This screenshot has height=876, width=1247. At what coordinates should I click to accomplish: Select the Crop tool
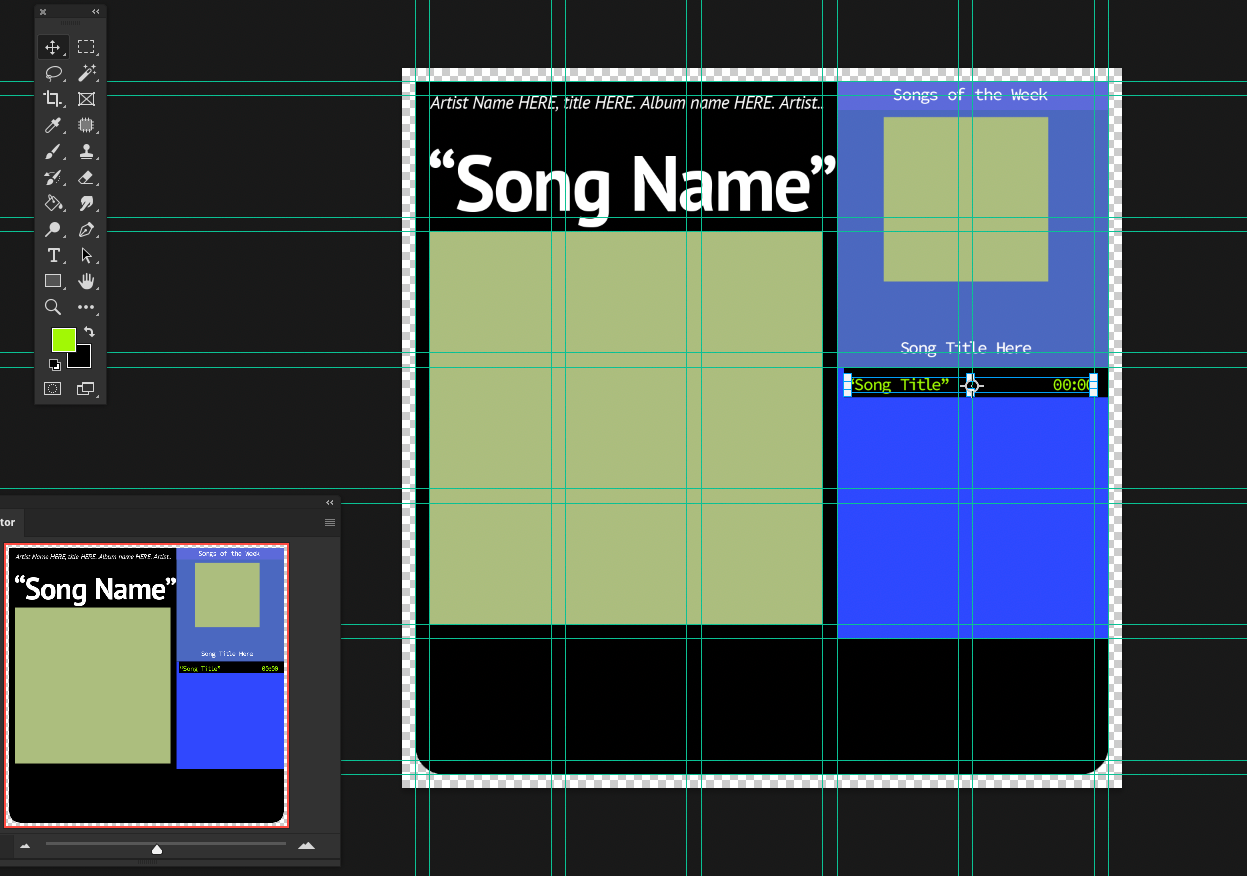[53, 98]
